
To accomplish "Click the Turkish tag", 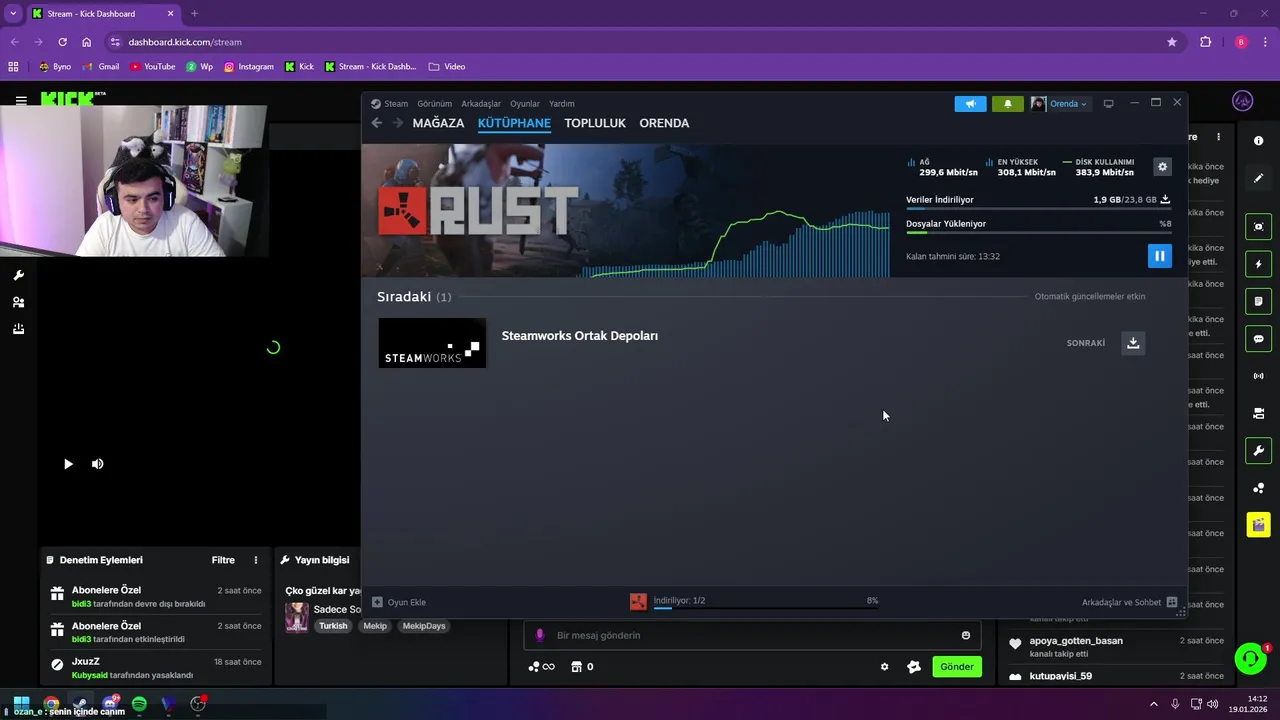I will (333, 626).
